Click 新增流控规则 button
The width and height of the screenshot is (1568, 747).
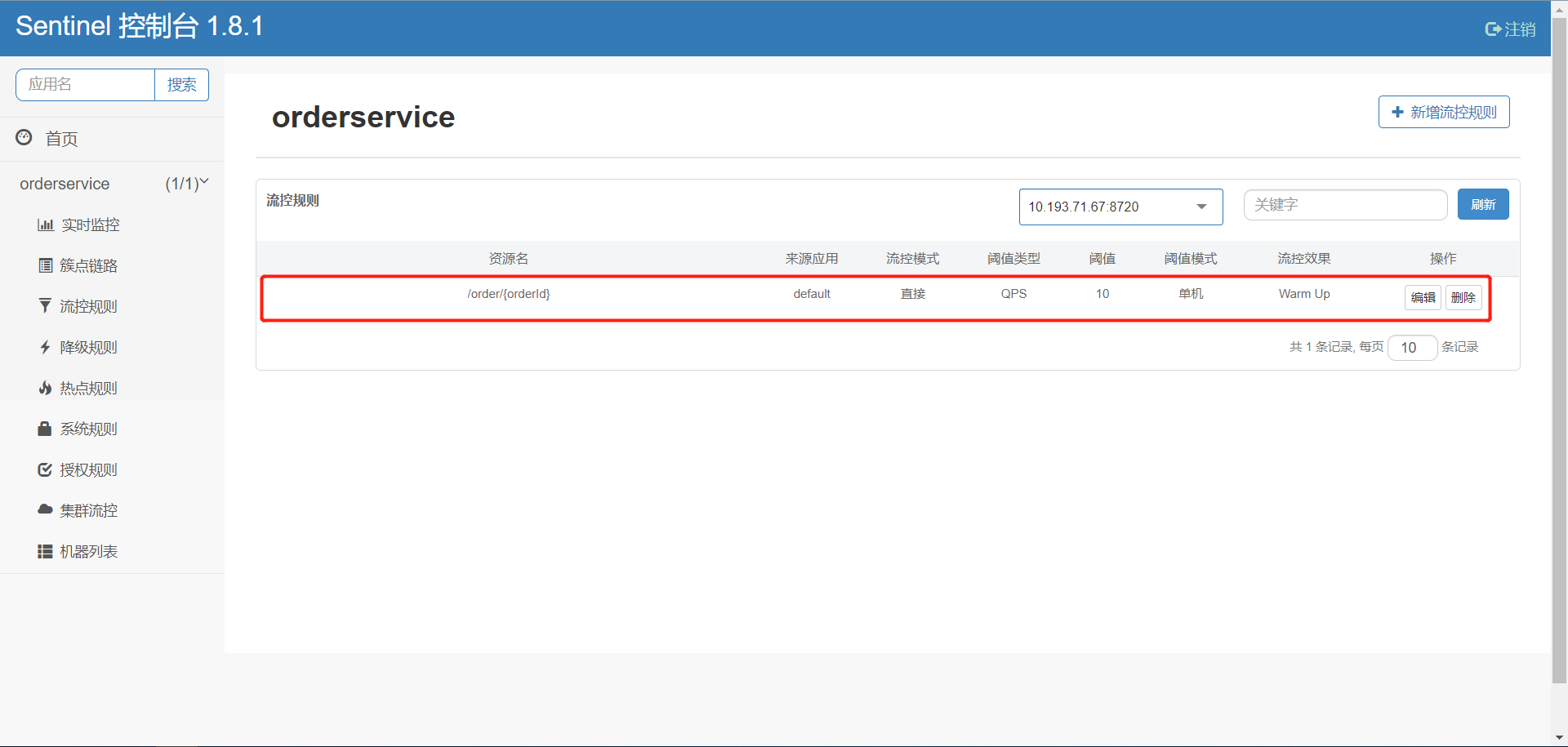coord(1444,112)
